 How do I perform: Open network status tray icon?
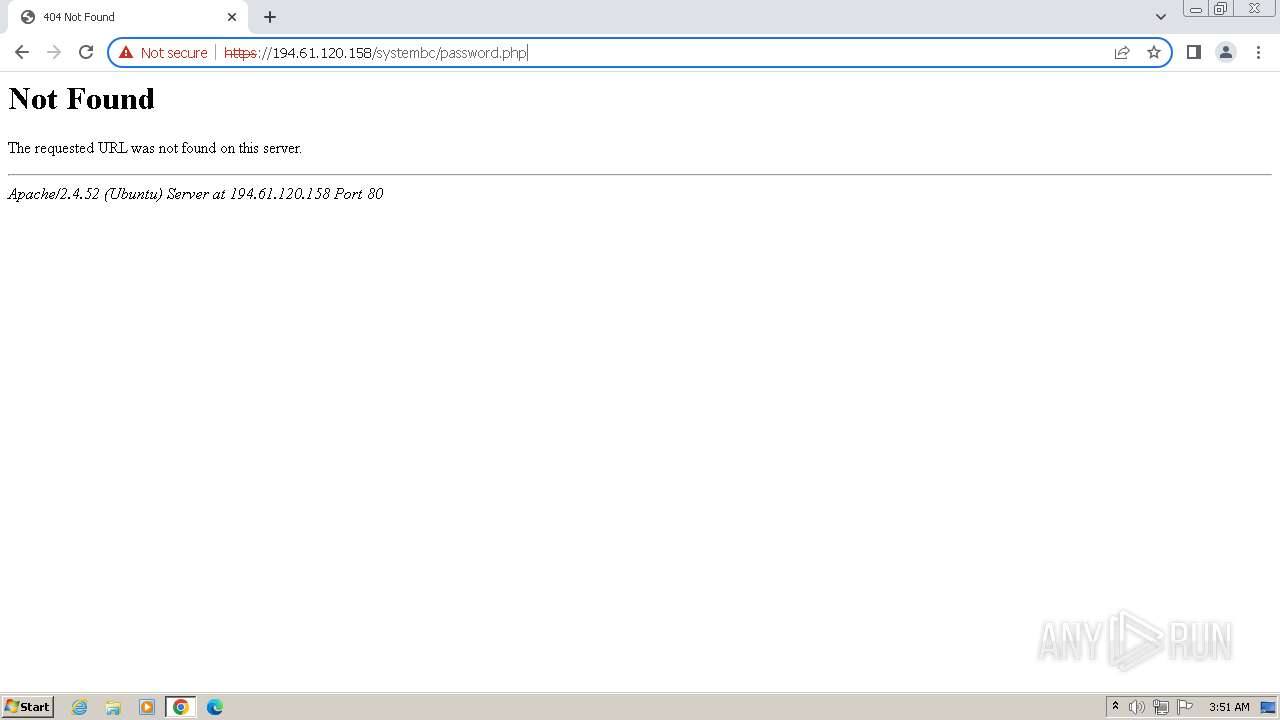[1161, 707]
